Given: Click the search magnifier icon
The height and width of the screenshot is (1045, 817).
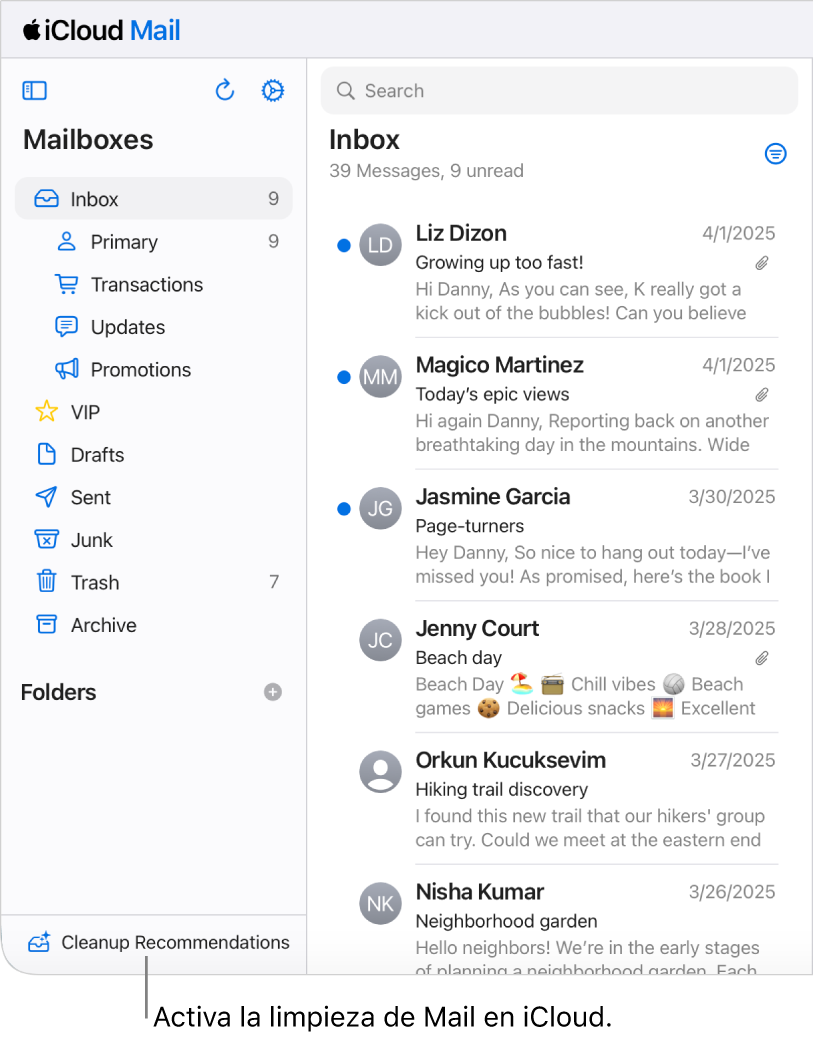Looking at the screenshot, I should (345, 91).
